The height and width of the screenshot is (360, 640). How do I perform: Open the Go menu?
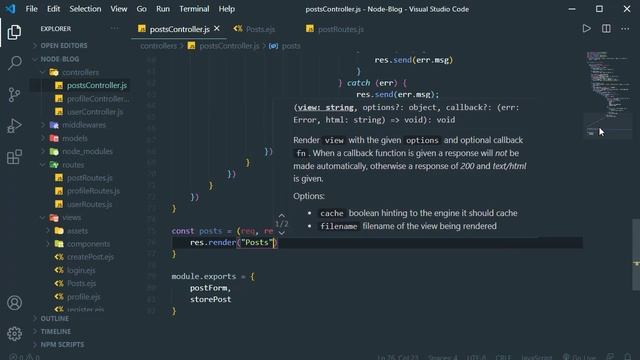click(x=142, y=9)
